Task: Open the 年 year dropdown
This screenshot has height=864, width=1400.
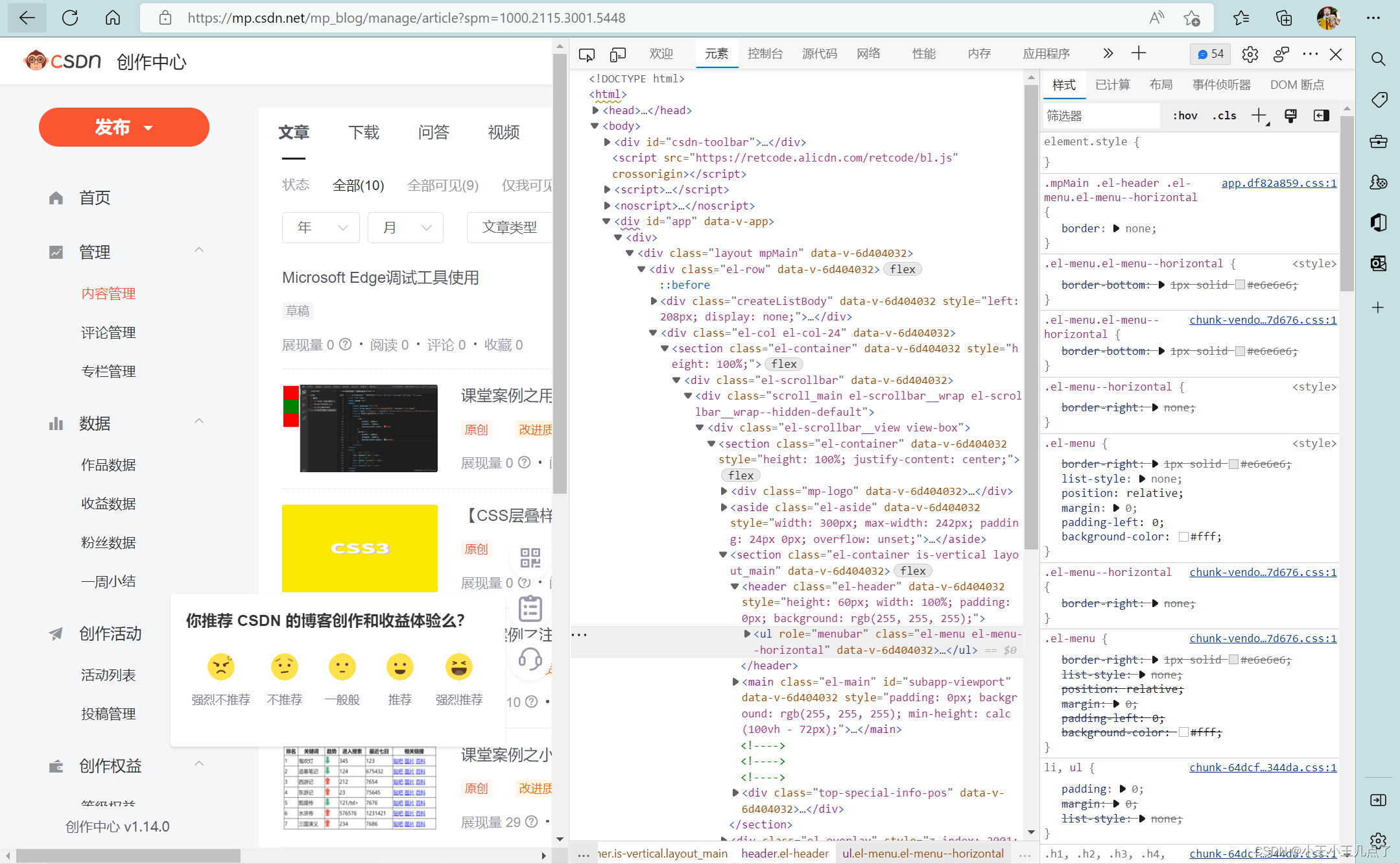Action: pos(321,228)
